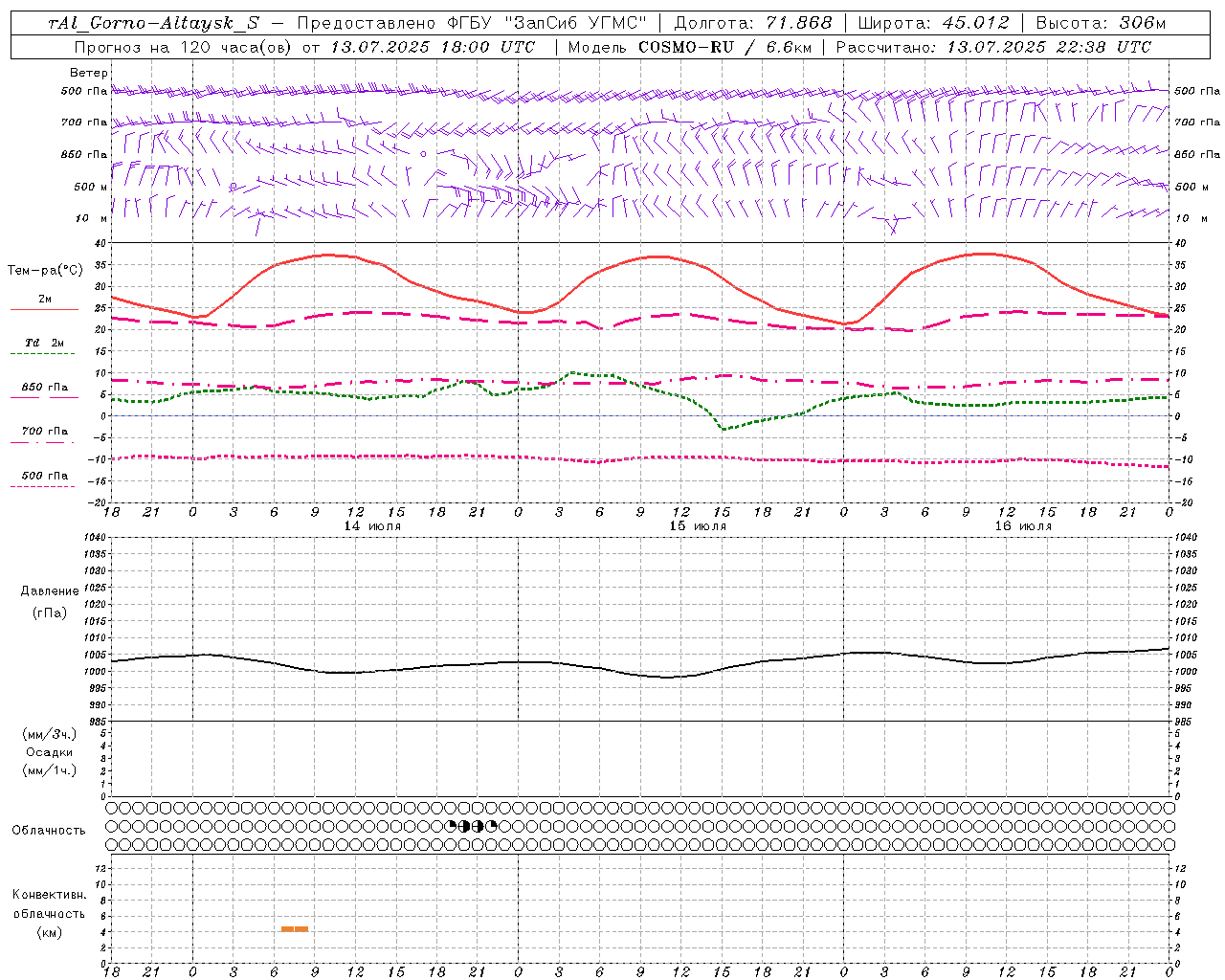The width and height of the screenshot is (1225, 980).
Task: Click the "(гПа)" unit label under Давление
Action: point(50,612)
